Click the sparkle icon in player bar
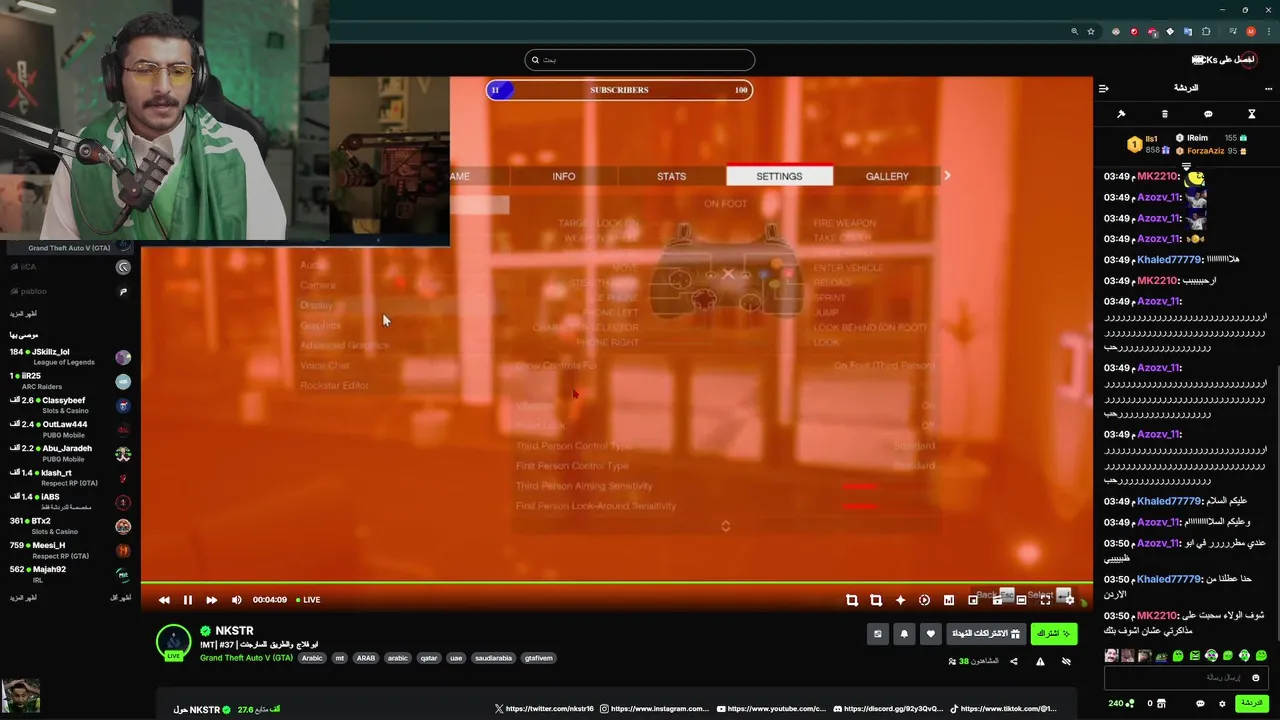 pos(900,600)
